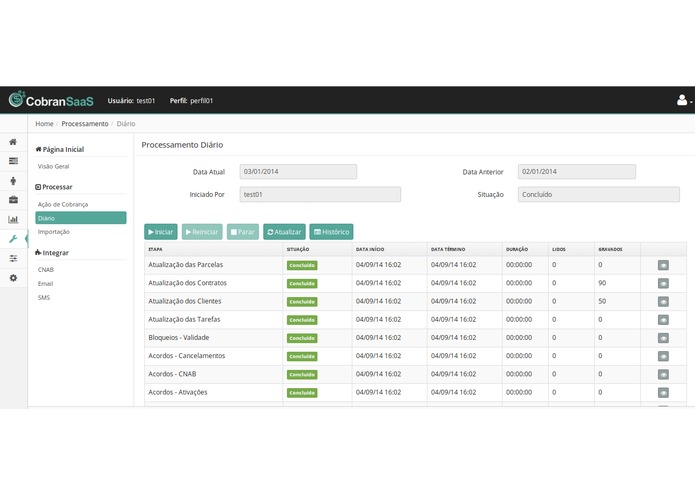View details of Atualização das Parcelas row
695x494 pixels.
(x=663, y=265)
